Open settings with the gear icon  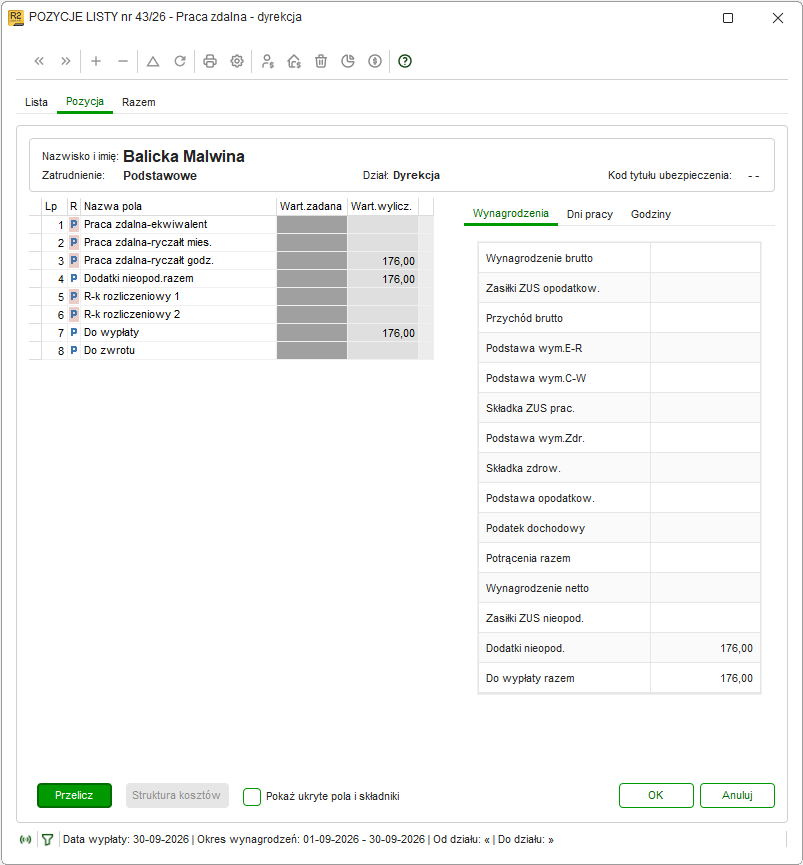pyautogui.click(x=237, y=61)
